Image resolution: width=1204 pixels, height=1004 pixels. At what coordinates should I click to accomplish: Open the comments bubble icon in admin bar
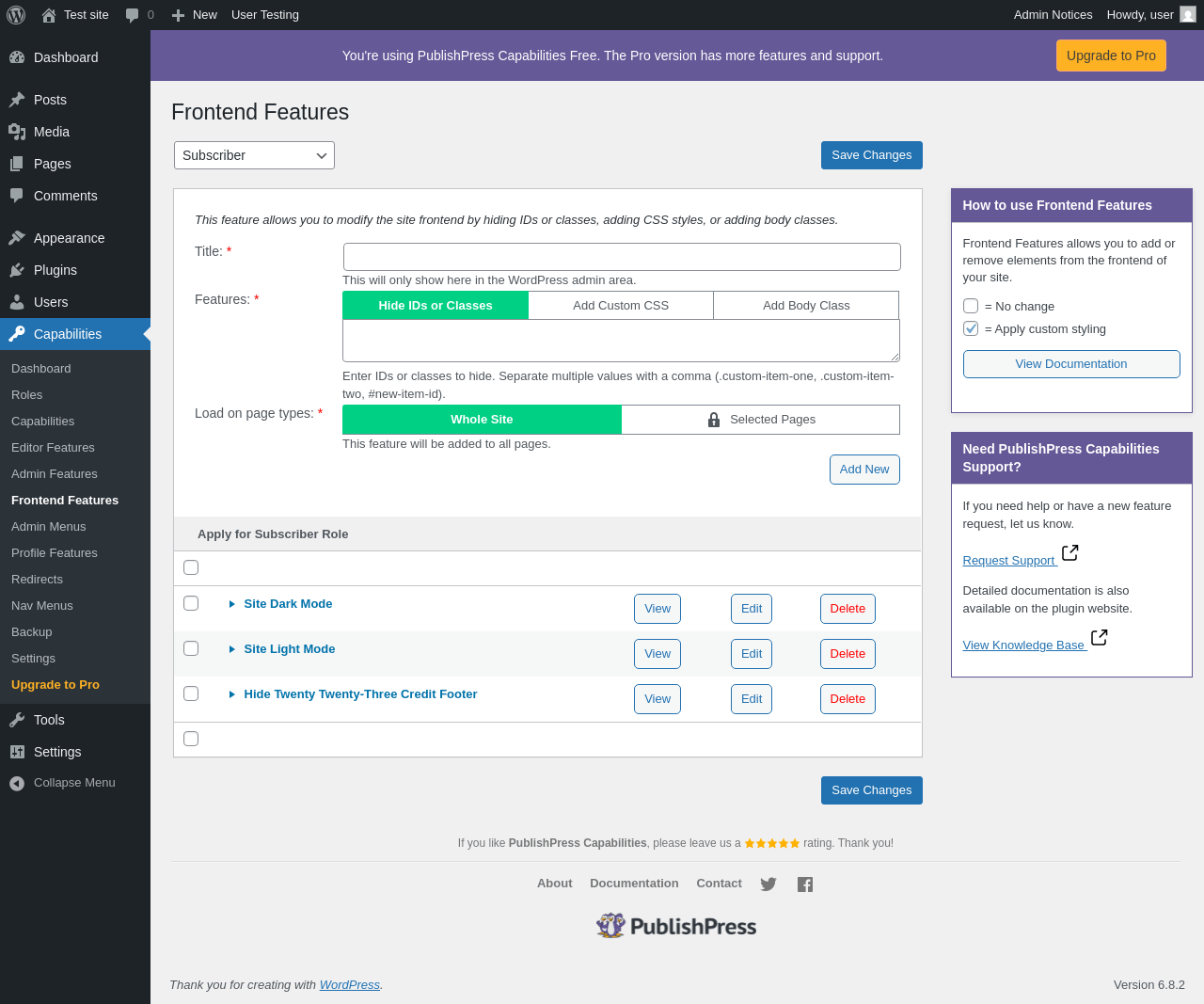[x=132, y=15]
